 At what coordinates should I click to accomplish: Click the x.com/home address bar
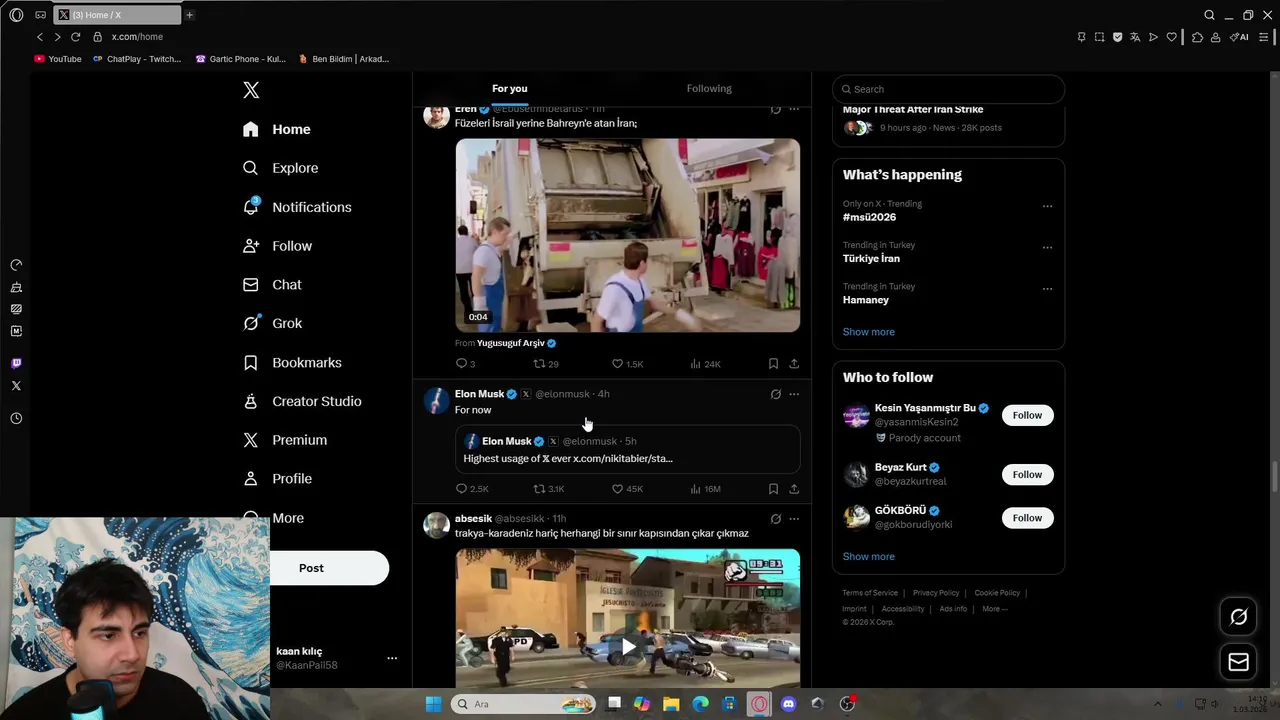coord(137,37)
